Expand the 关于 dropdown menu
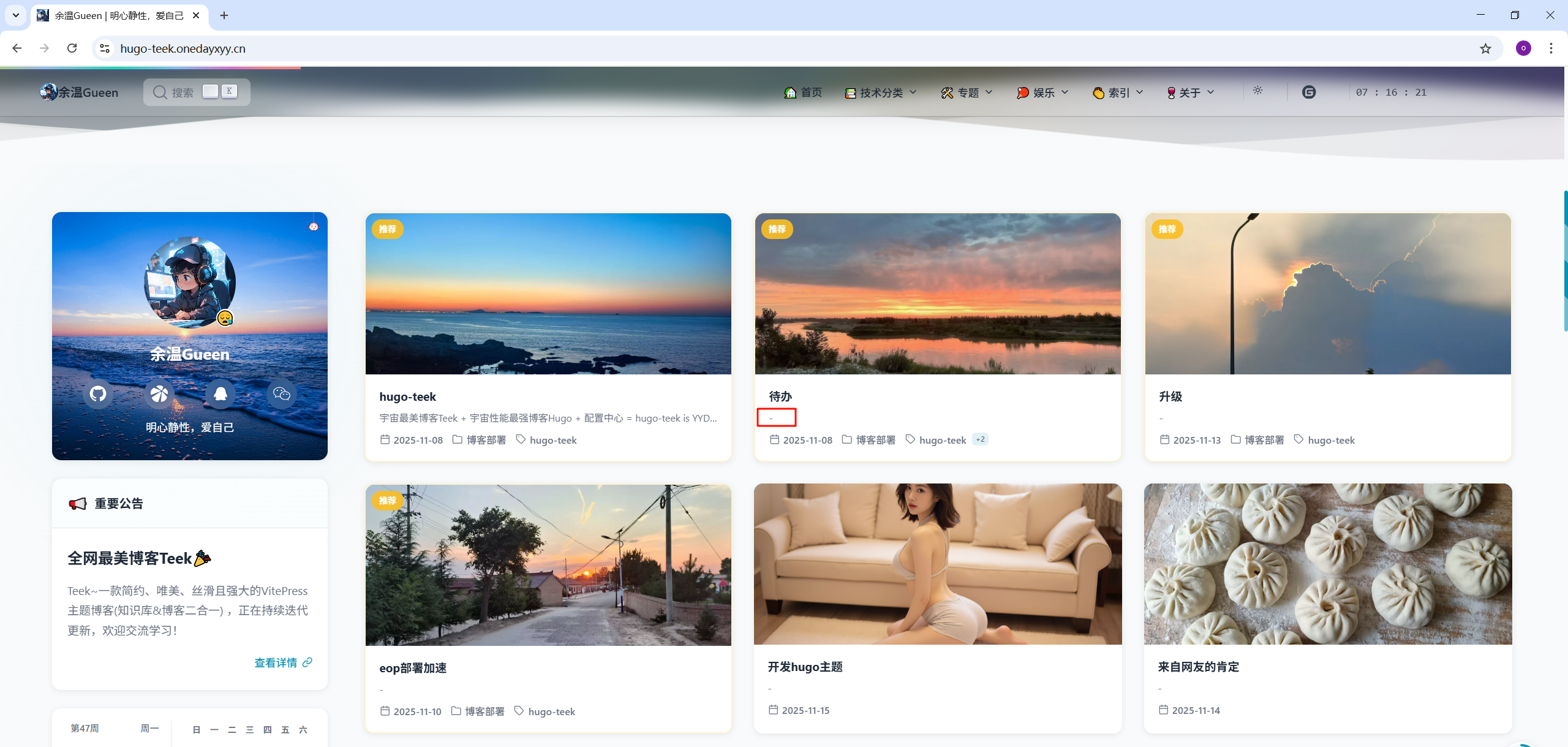The image size is (1568, 747). pyautogui.click(x=1190, y=93)
